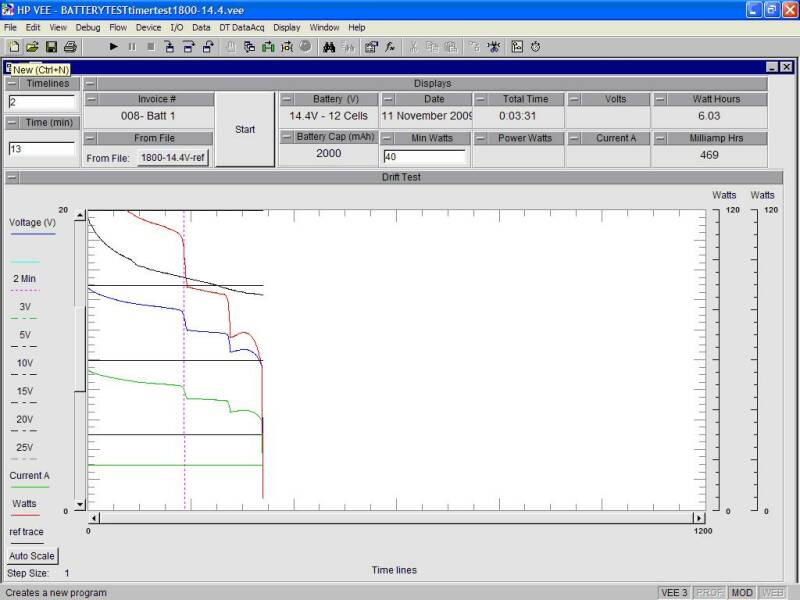
Task: Click the Open file folder icon
Action: [32, 47]
